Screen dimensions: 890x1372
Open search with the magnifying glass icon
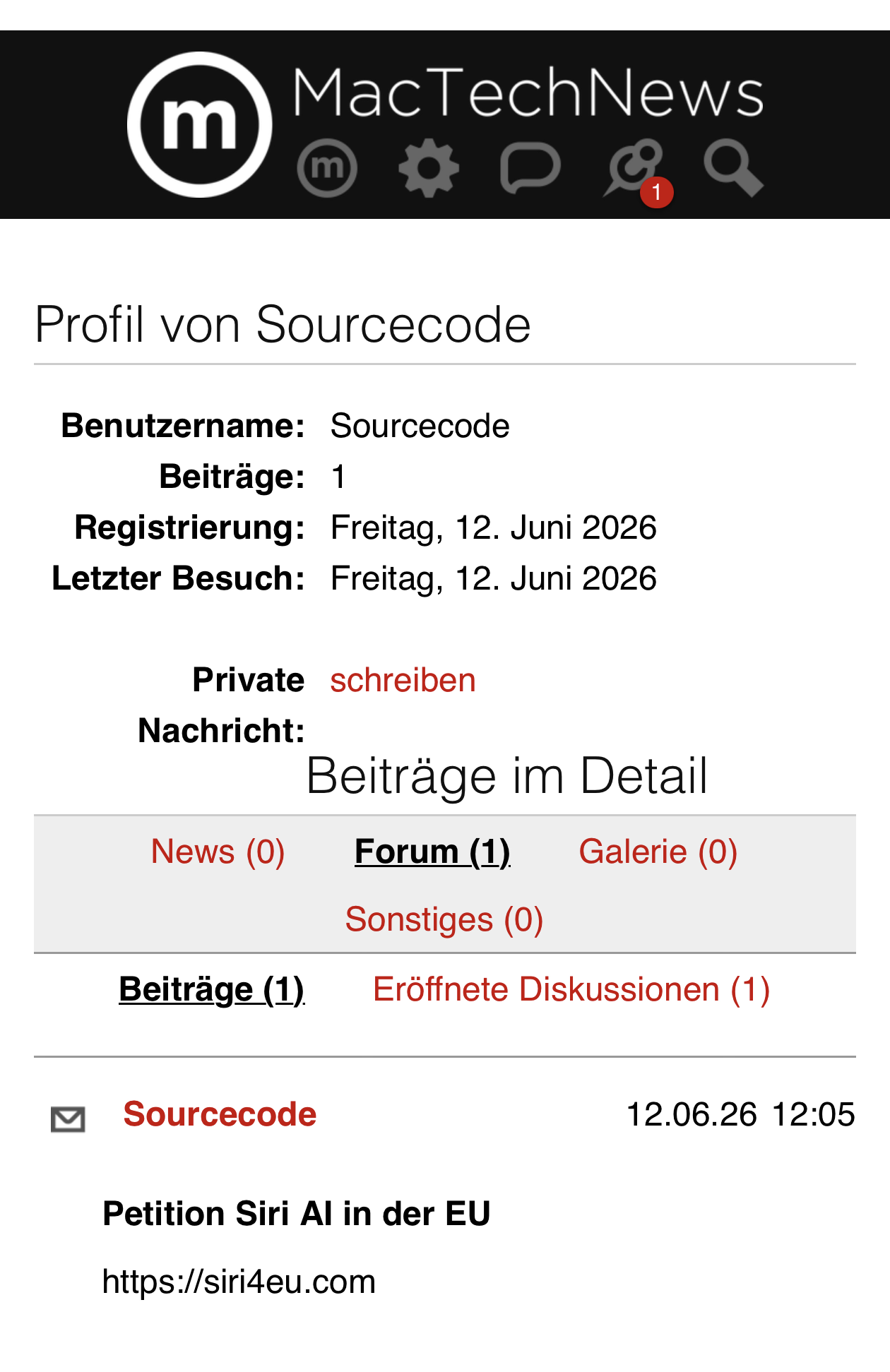click(x=733, y=168)
